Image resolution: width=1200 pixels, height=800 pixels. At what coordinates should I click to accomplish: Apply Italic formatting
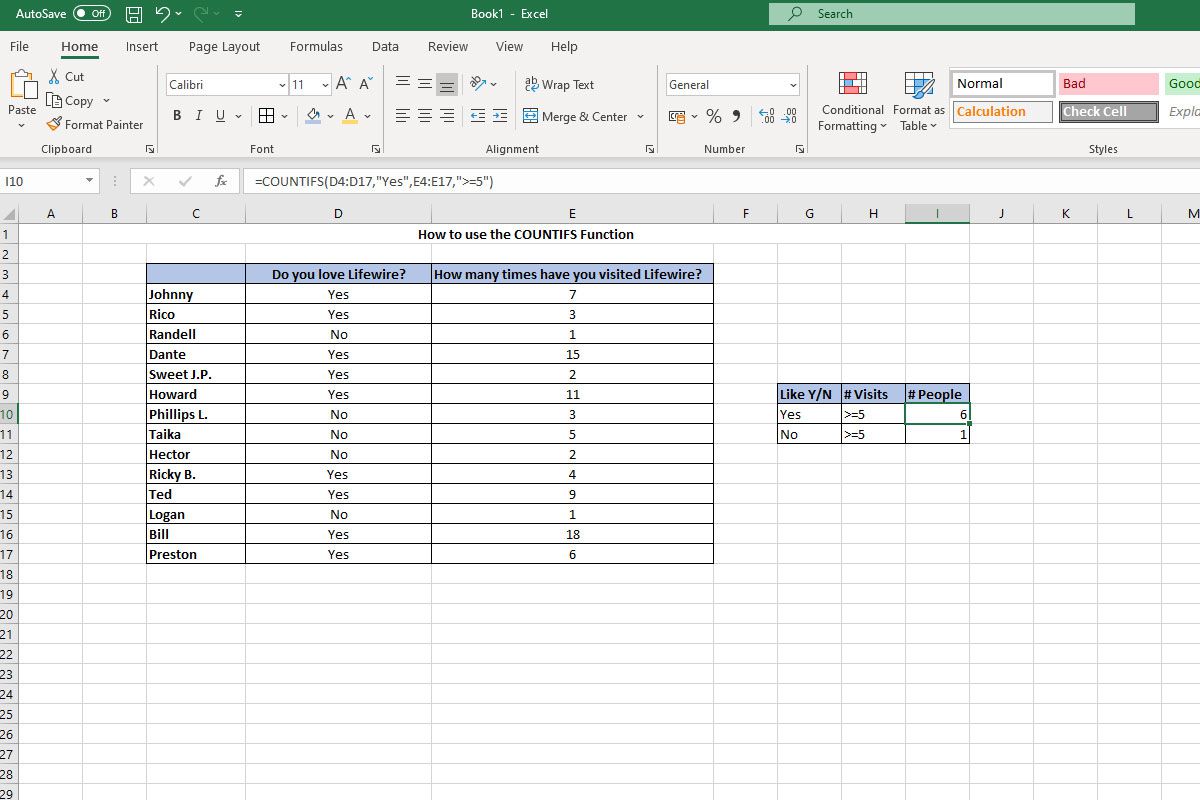[x=197, y=115]
